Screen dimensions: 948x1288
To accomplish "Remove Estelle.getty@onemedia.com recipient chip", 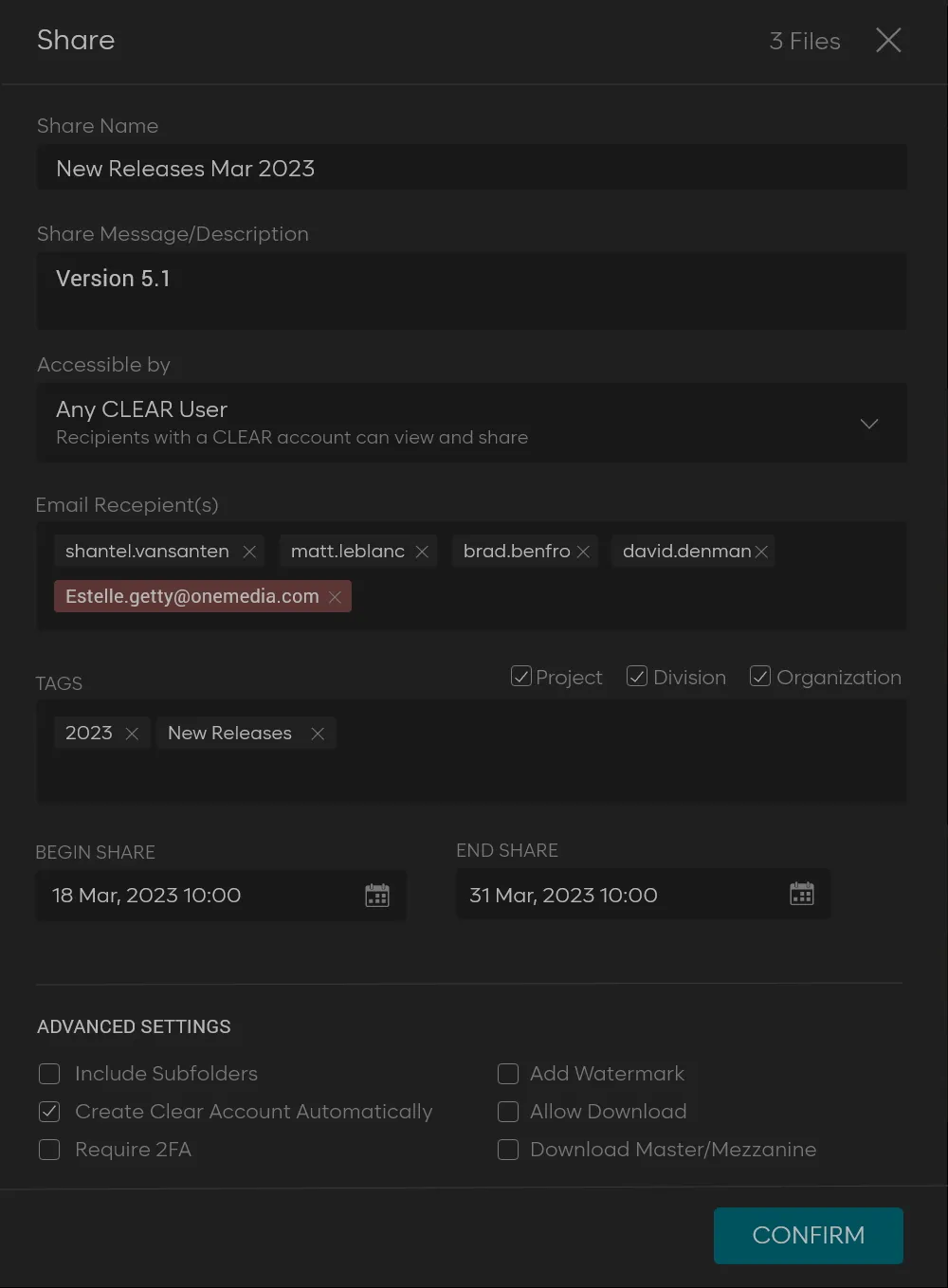I will click(x=335, y=597).
